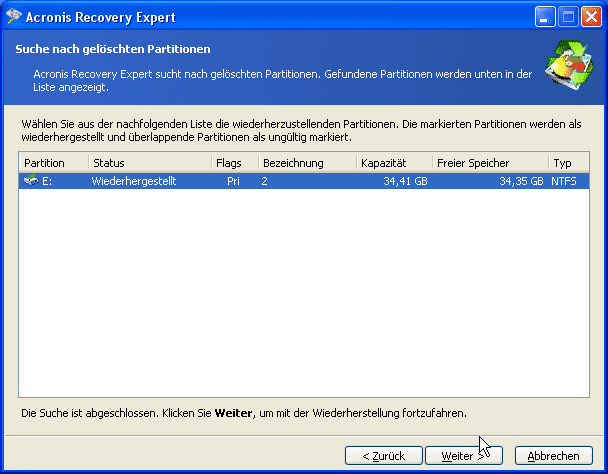Click the Bezeichnung value '2'
608x474 pixels.
(x=264, y=181)
